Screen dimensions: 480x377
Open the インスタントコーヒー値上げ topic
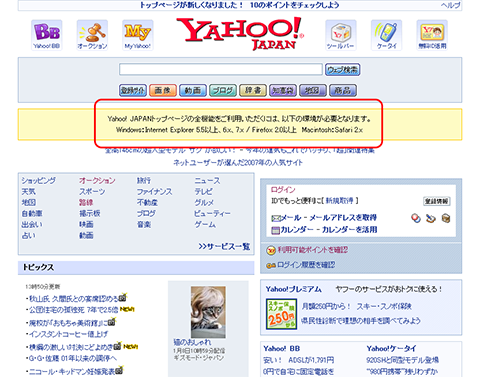coord(68,334)
